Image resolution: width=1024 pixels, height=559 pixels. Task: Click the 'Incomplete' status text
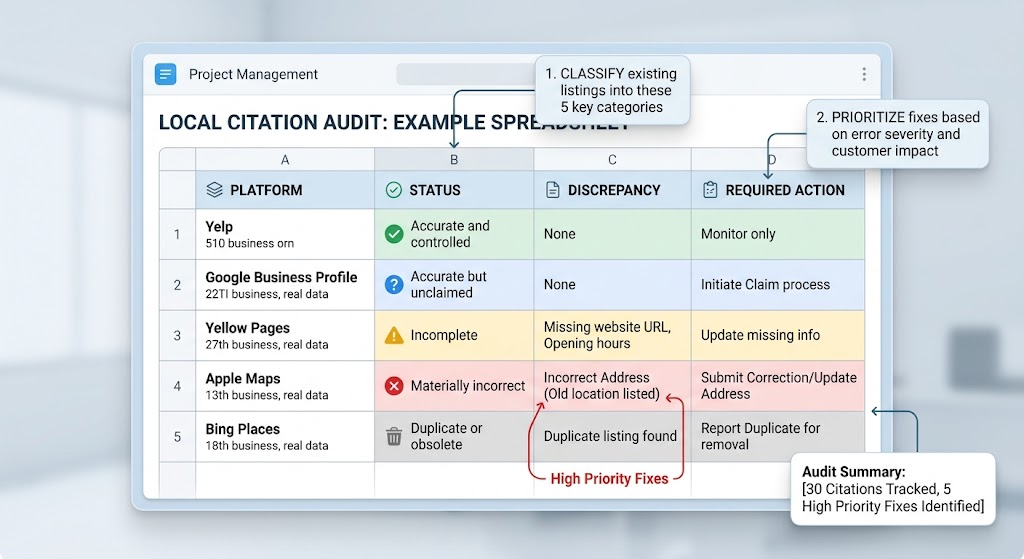pyautogui.click(x=444, y=335)
